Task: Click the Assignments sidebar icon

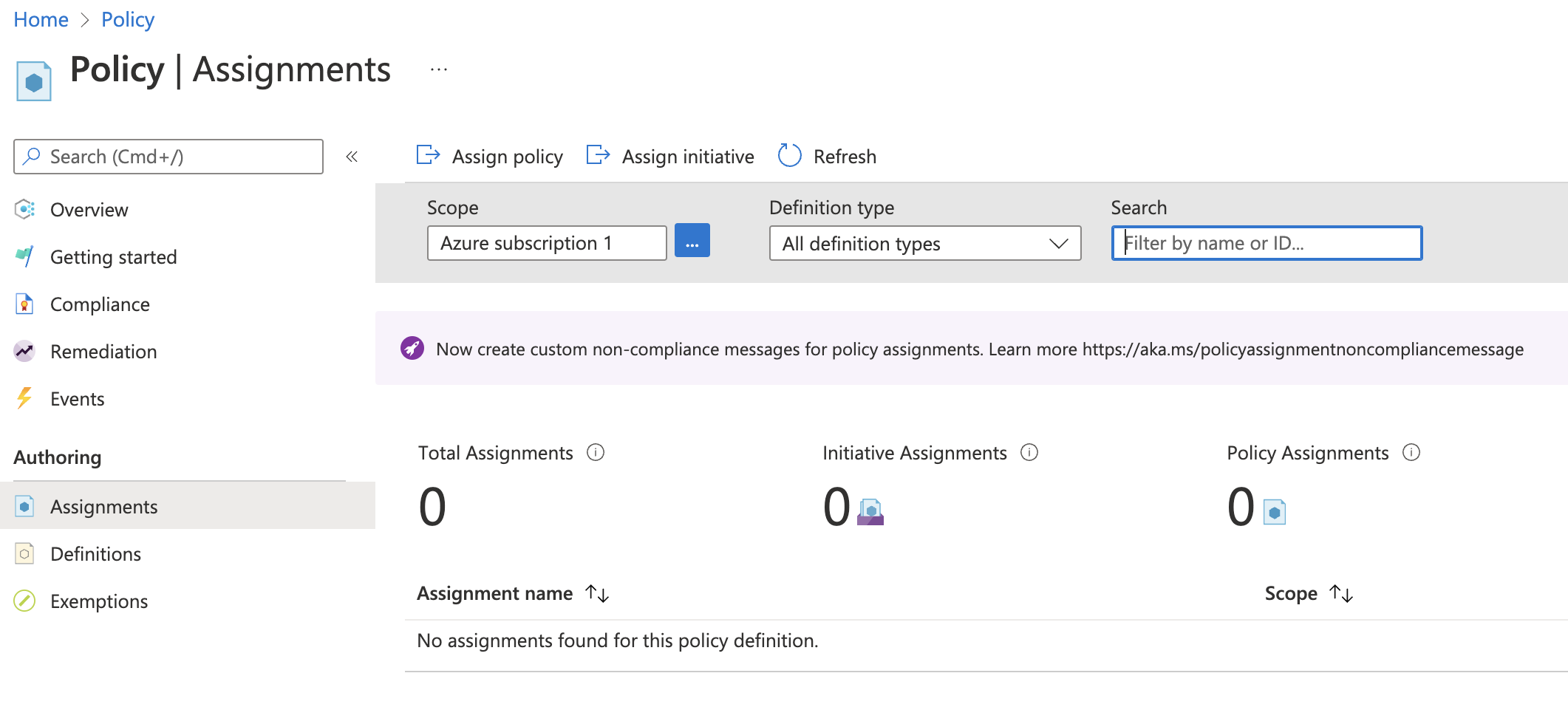Action: point(24,507)
